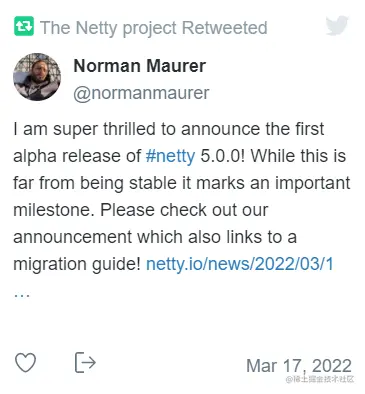Click the text 'milestone. Please check out our'
Viewport: 365px width, 394px height.
(140, 210)
